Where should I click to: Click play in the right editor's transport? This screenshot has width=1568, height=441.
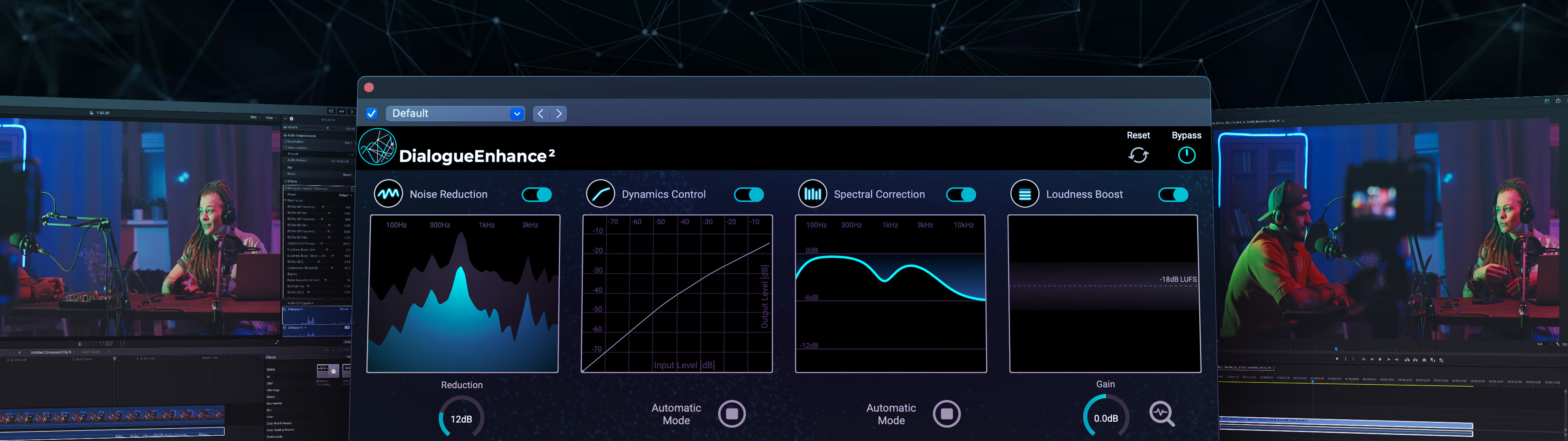[1381, 359]
